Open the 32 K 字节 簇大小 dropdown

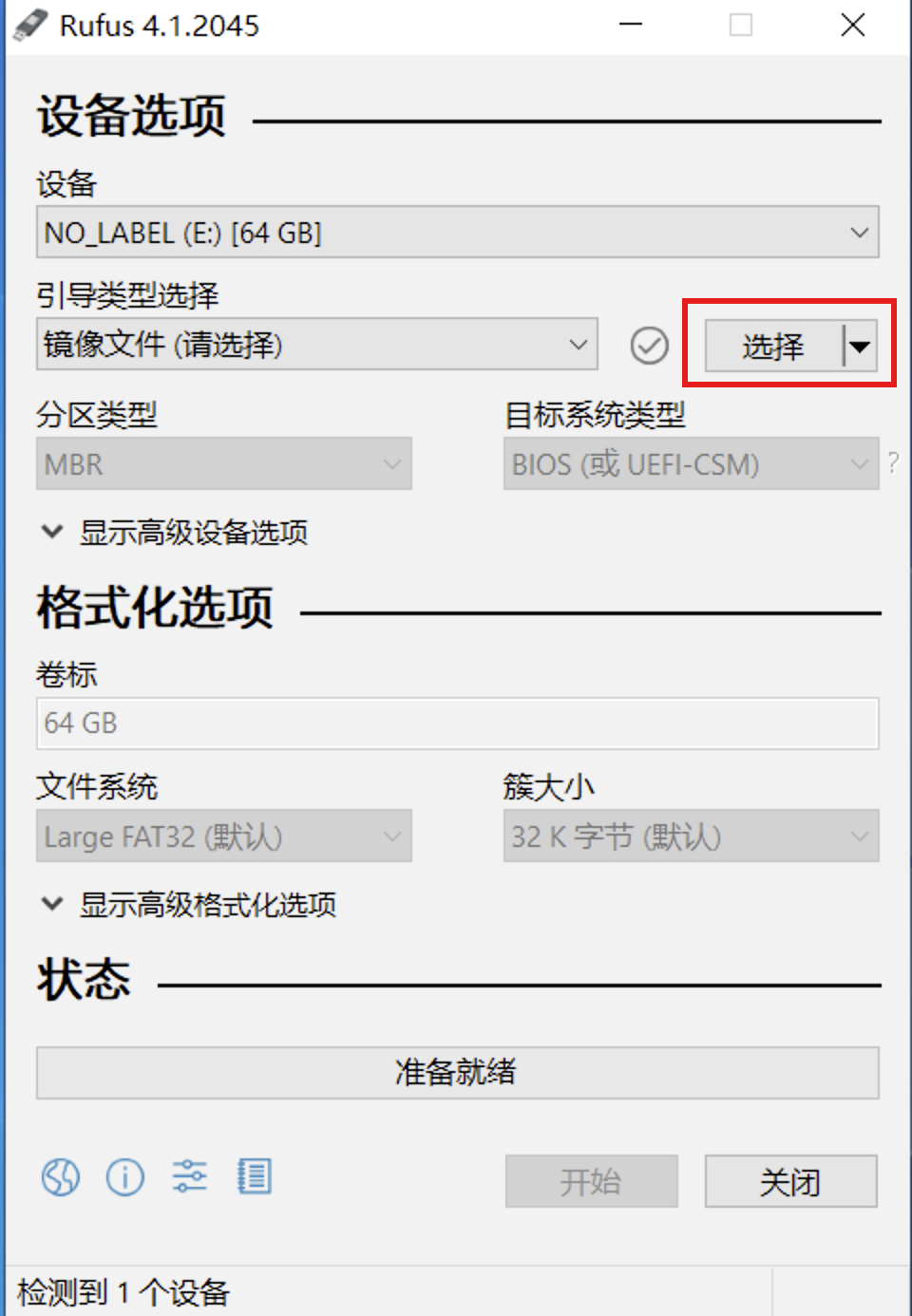click(x=692, y=836)
